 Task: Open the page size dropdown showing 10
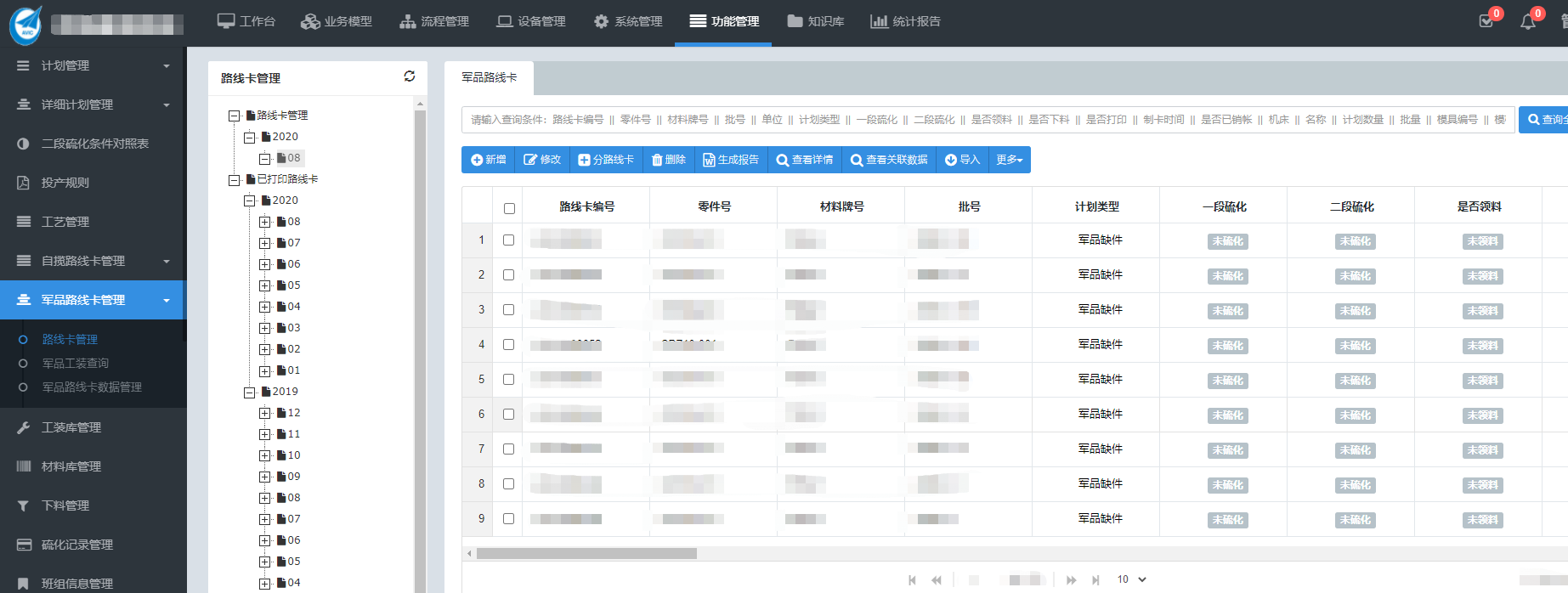pyautogui.click(x=1131, y=579)
